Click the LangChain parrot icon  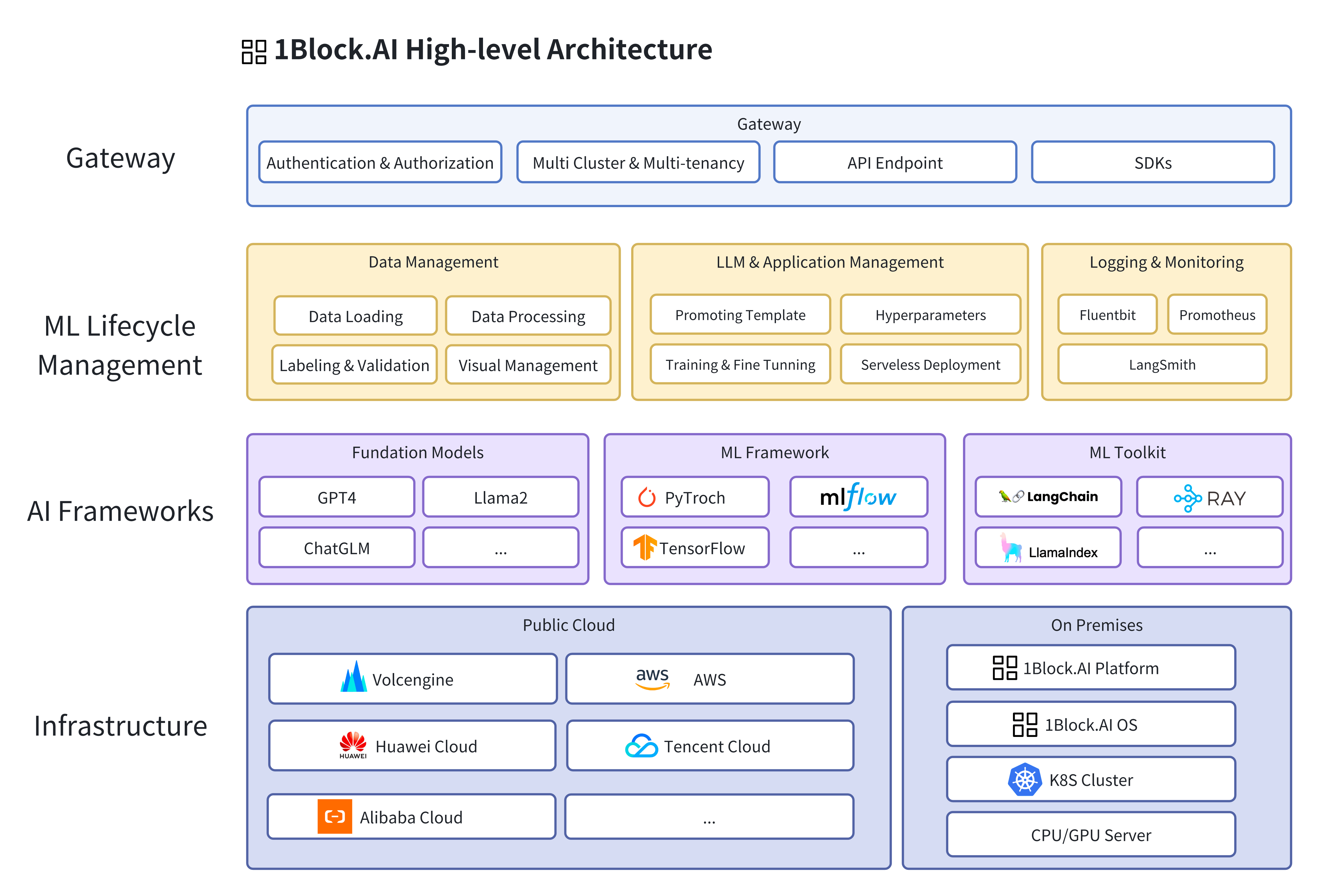tap(1004, 496)
